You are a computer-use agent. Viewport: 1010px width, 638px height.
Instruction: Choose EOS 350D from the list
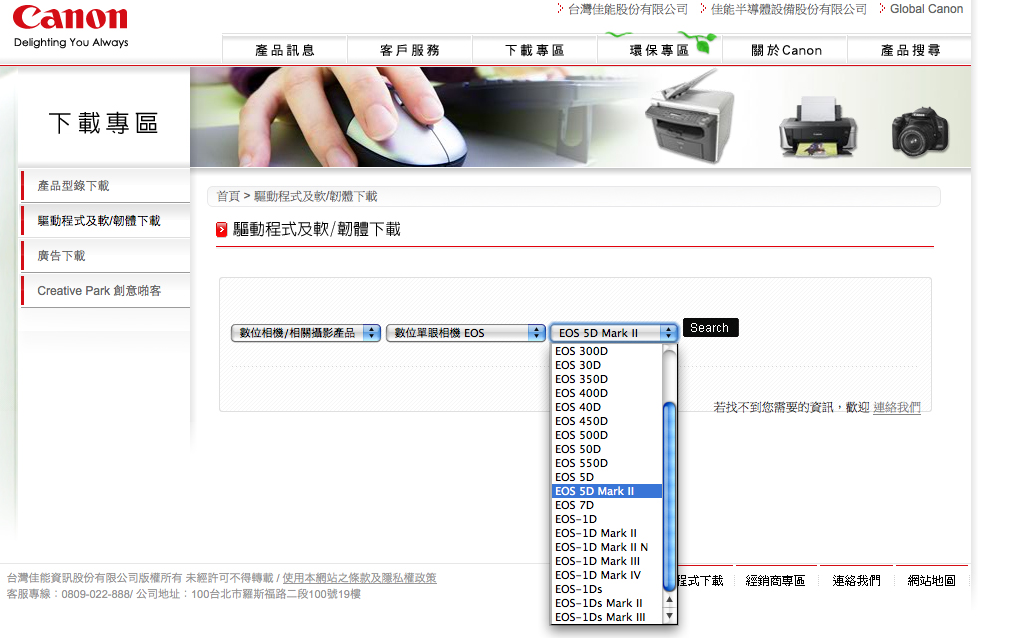point(607,379)
